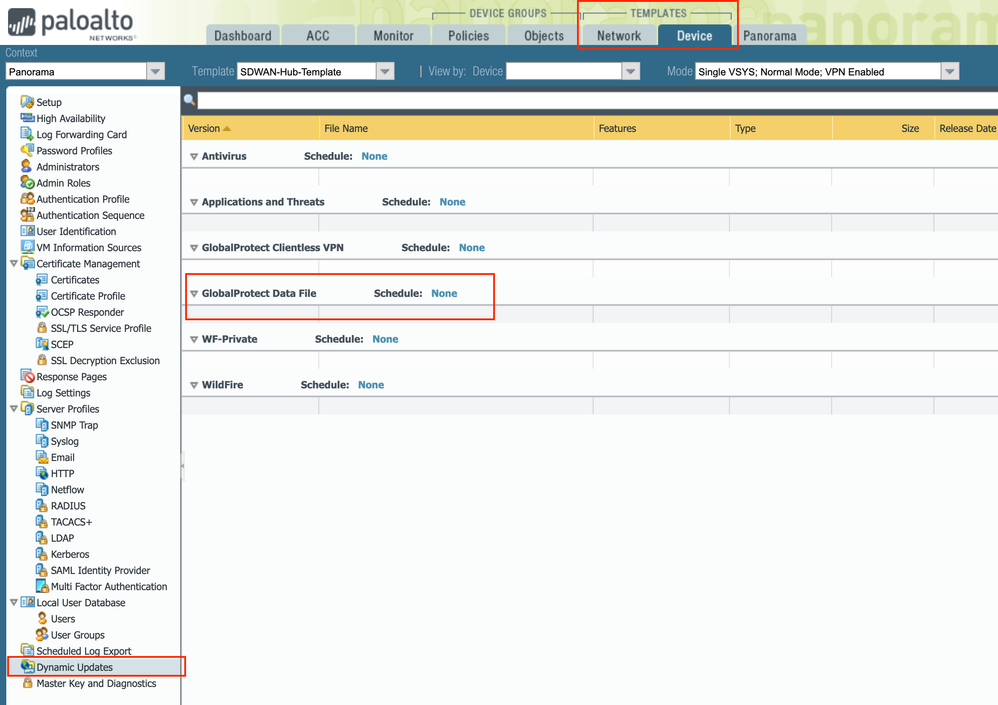This screenshot has height=705, width=998.
Task: Click the Dynamic Updates icon
Action: 27,667
